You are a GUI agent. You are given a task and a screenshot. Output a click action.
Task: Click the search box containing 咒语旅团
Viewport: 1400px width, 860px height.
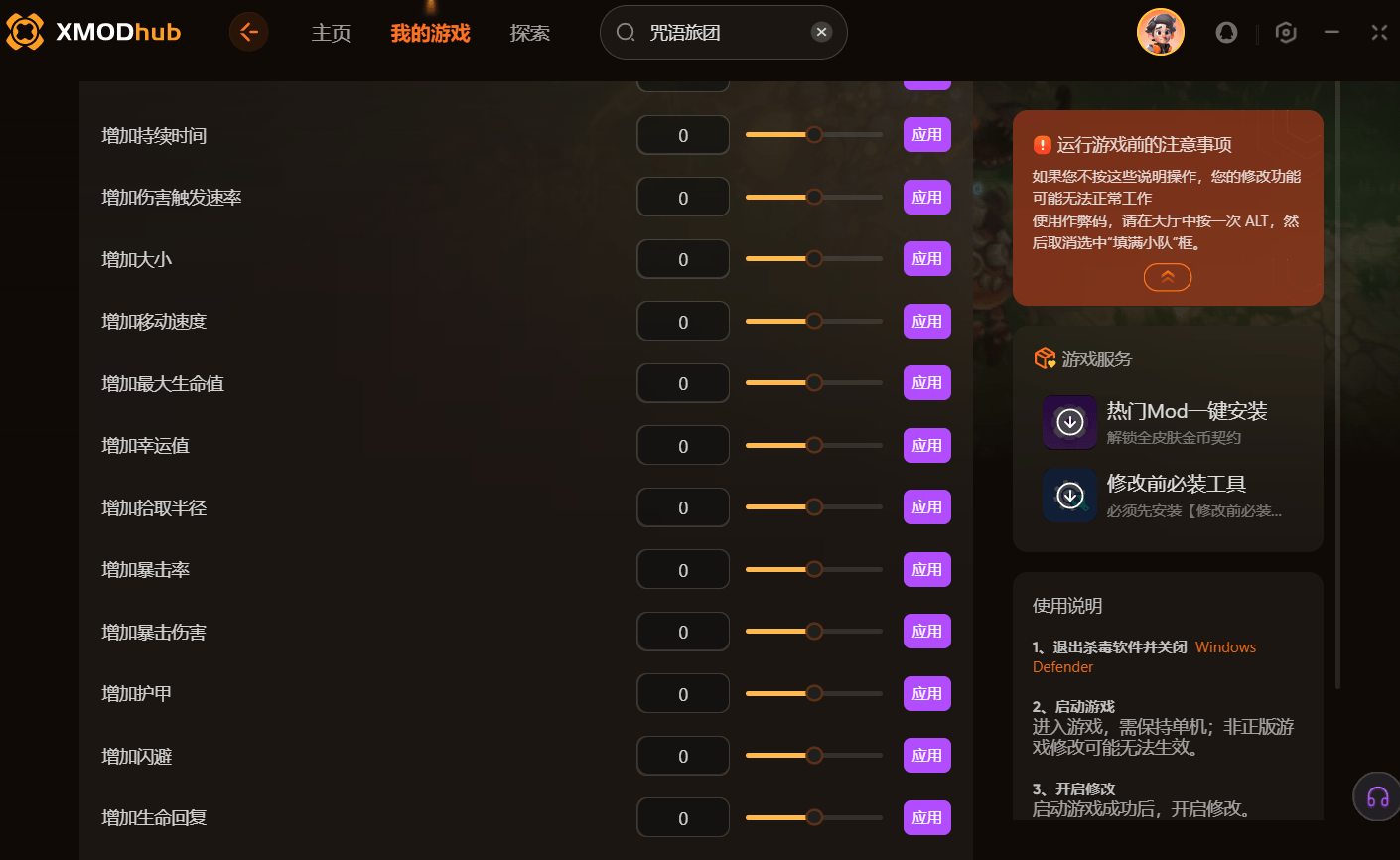723,32
